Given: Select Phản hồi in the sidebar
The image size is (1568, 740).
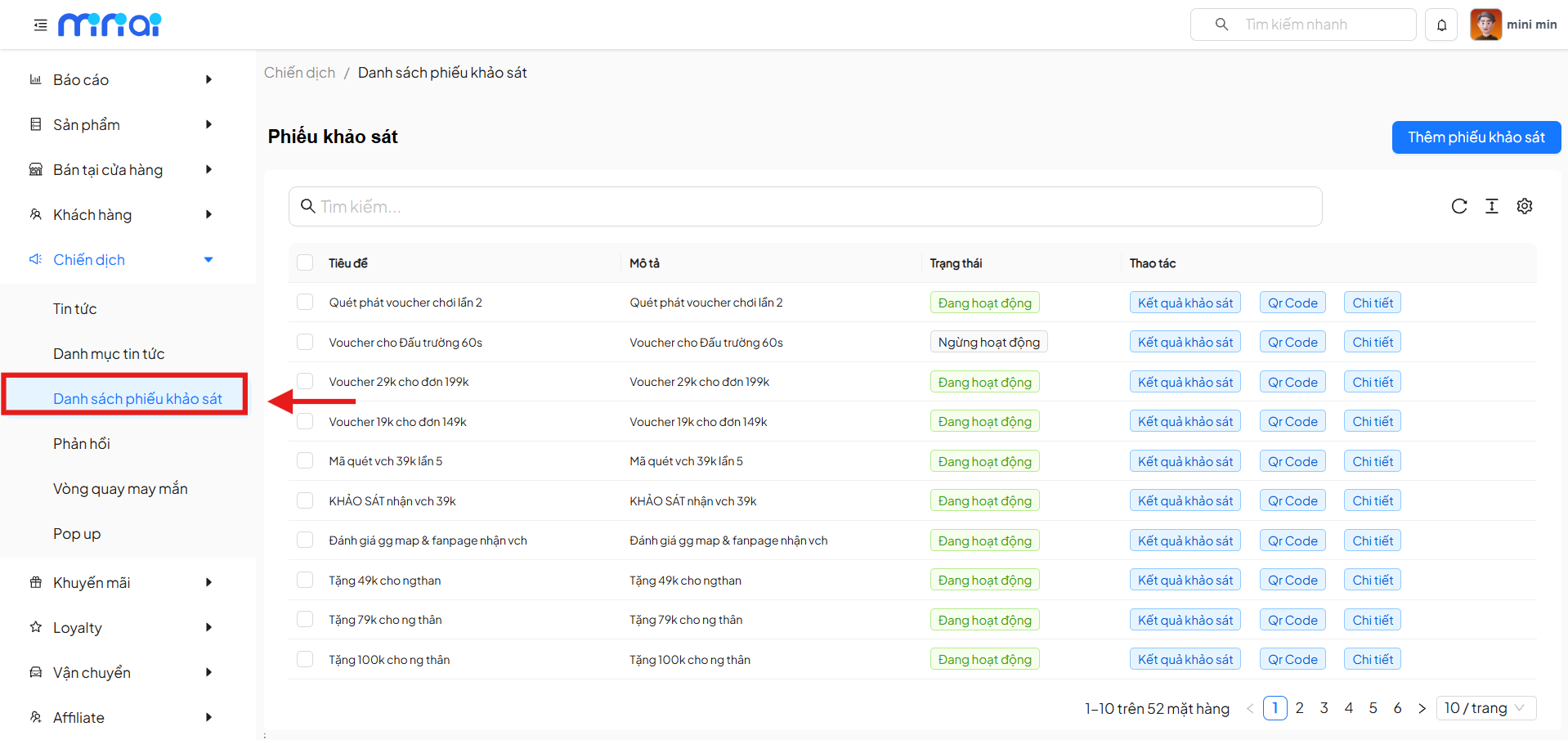Looking at the screenshot, I should coord(82,443).
